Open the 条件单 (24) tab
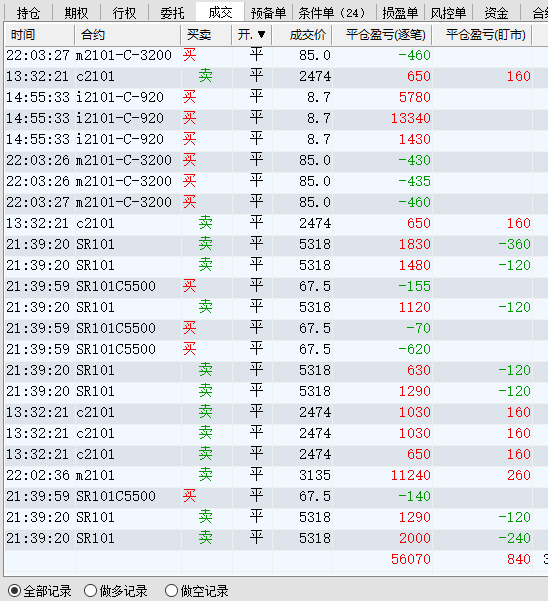 (x=332, y=13)
